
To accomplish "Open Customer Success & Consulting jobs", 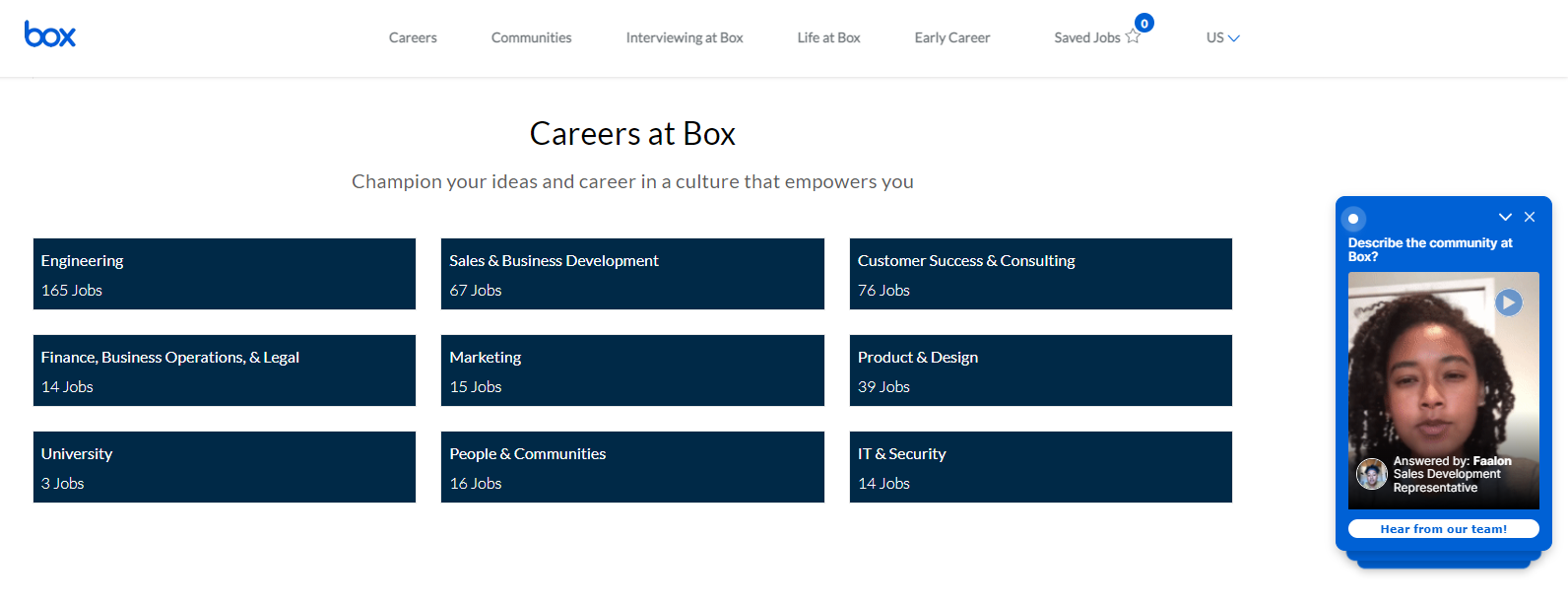I will pyautogui.click(x=1041, y=274).
